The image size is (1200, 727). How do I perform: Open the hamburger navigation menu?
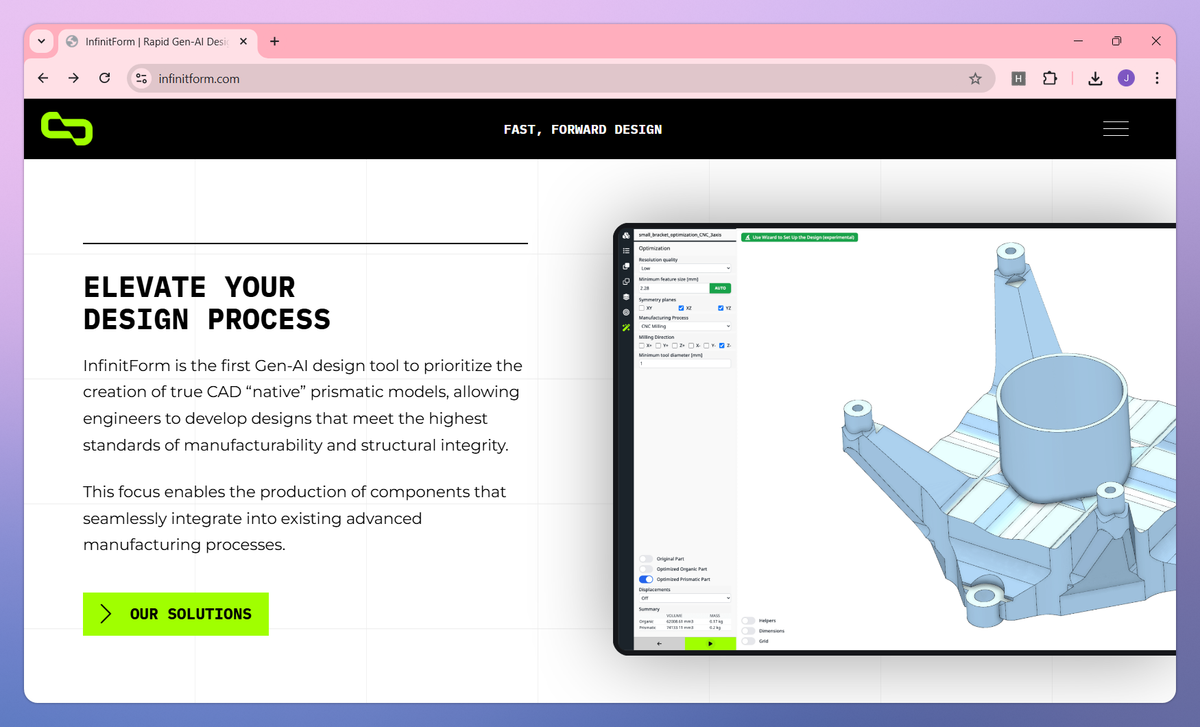point(1115,129)
